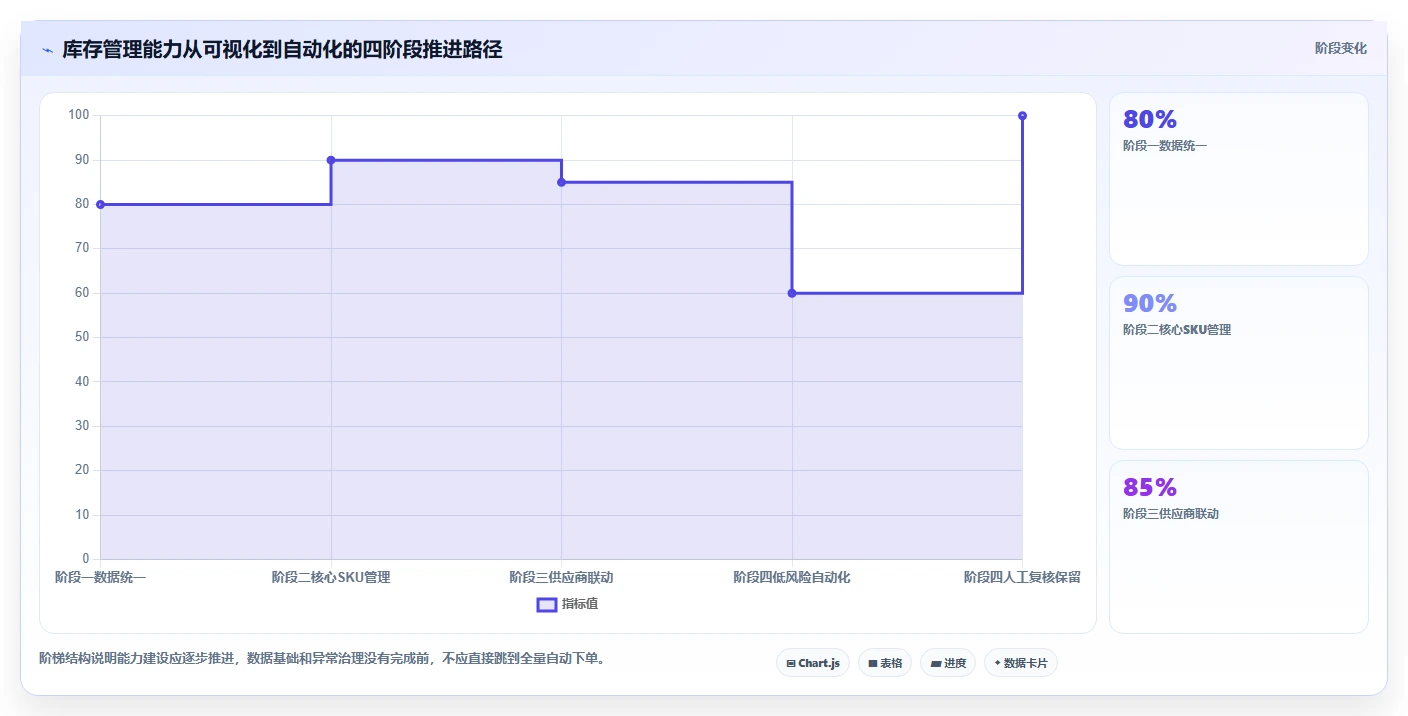Viewport: 1408px width, 716px height.
Task: Click the 阶段二核心SKU管理 axis label
Action: [331, 577]
